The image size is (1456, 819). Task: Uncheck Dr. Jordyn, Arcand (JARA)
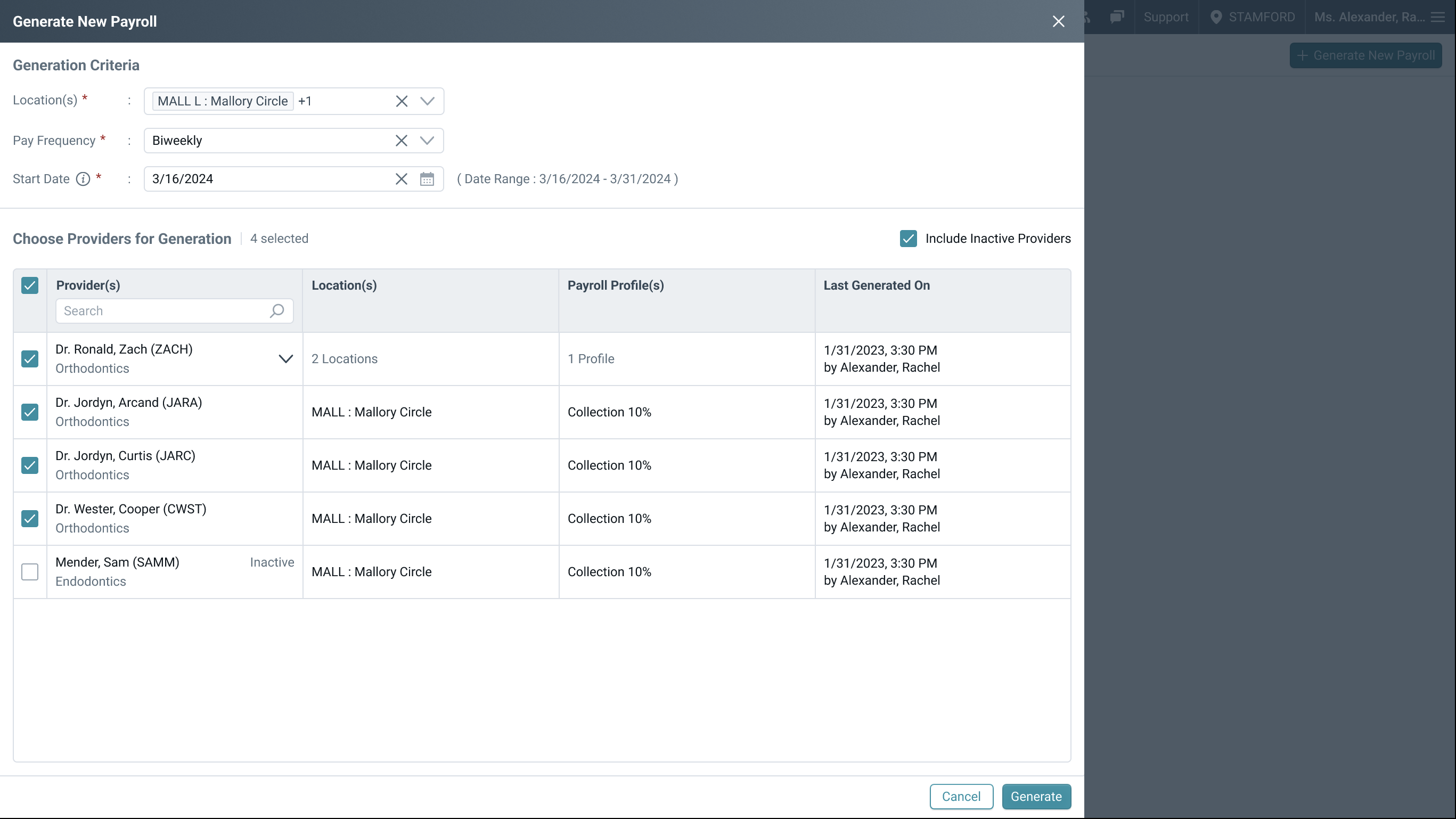(x=30, y=412)
